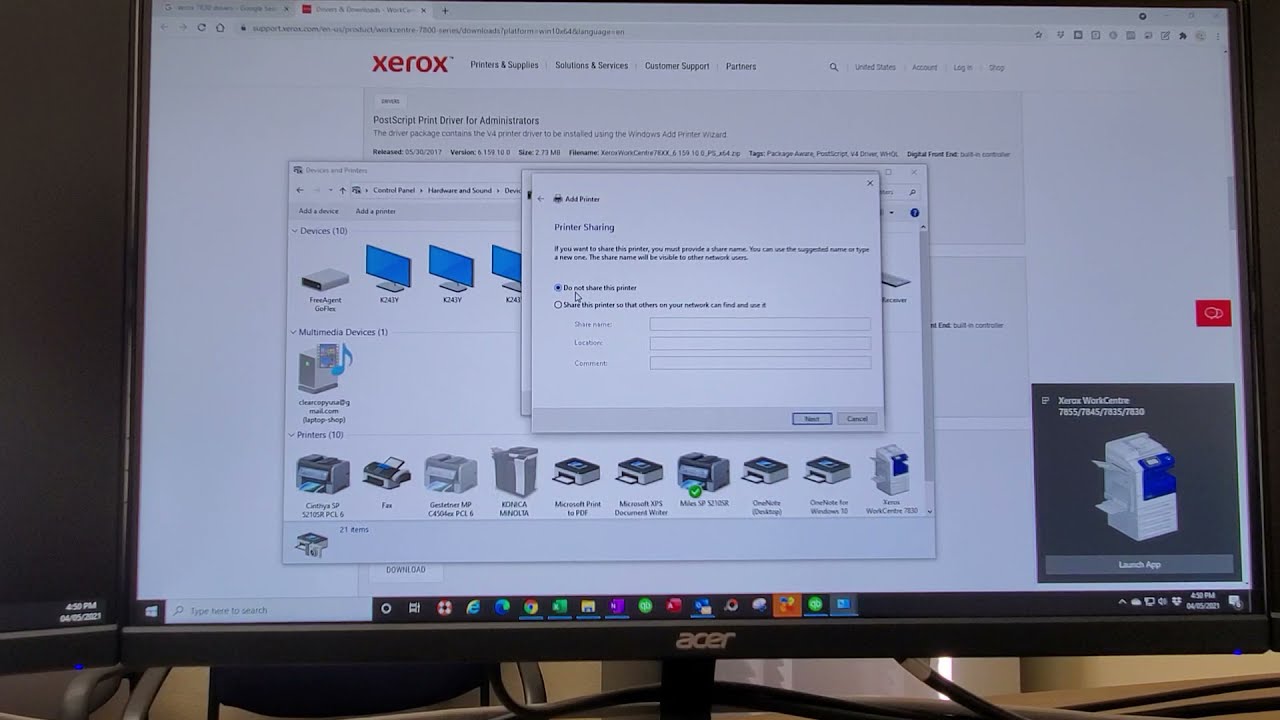Click the search magnifier on Xerox site
Image resolution: width=1280 pixels, height=720 pixels.
[x=834, y=67]
